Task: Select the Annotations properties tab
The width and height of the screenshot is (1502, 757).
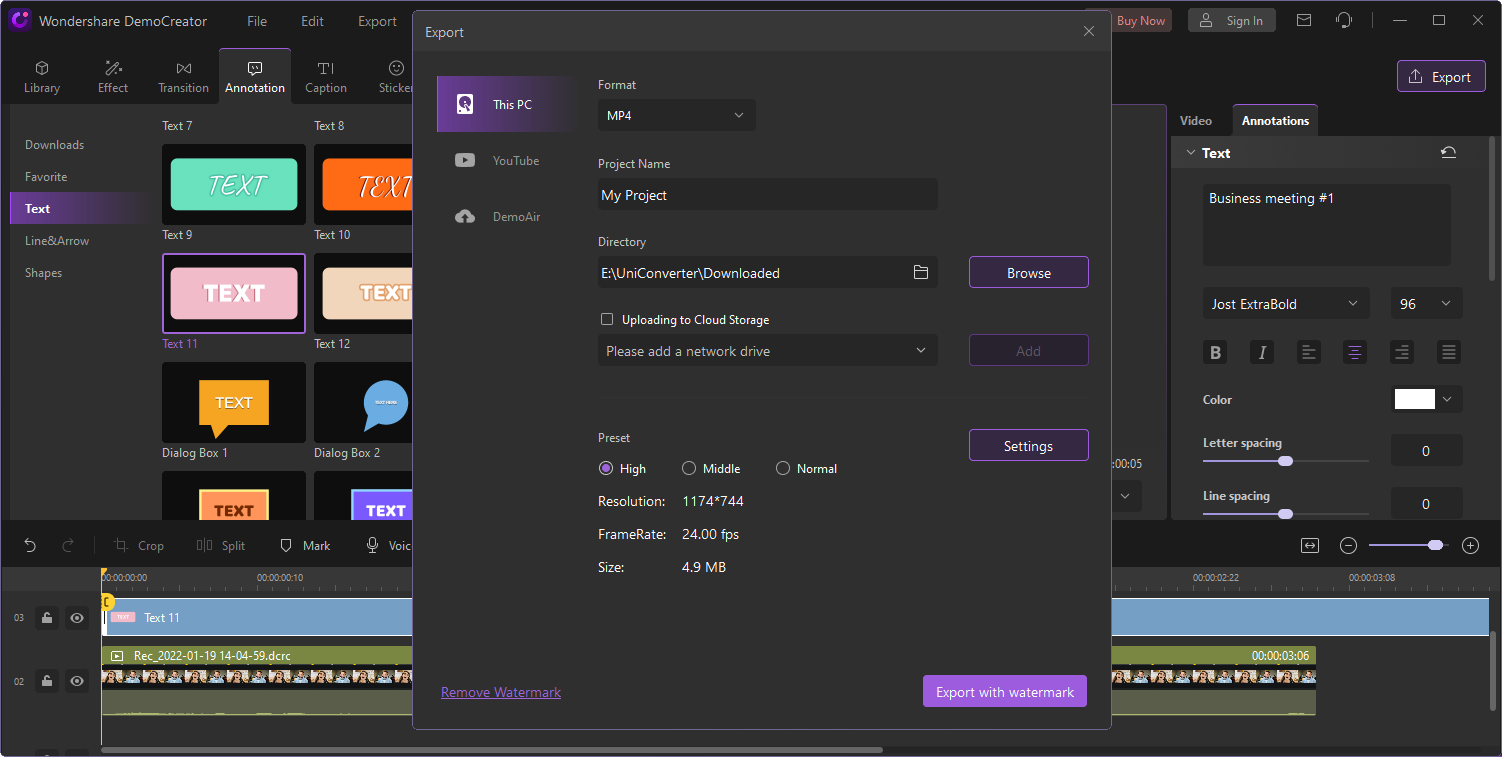Action: point(1275,121)
